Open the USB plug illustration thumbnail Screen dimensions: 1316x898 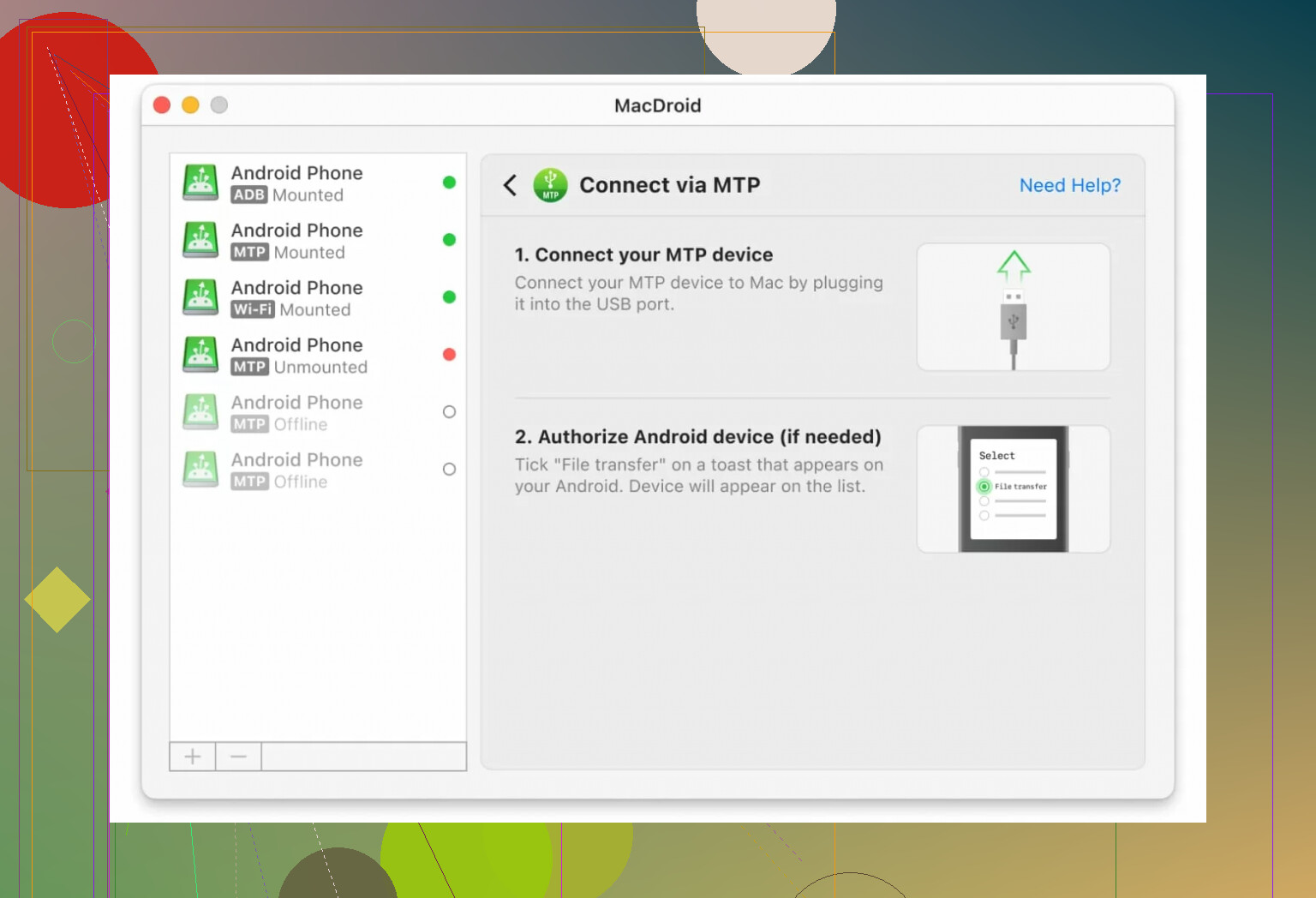(x=1014, y=308)
